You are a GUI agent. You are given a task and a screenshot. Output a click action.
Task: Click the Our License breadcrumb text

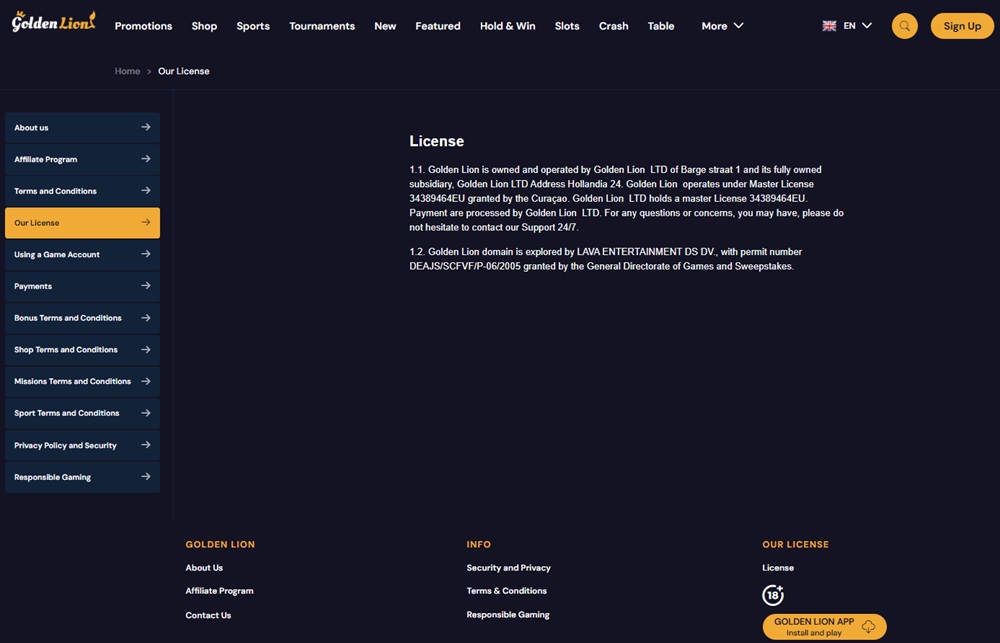[x=184, y=71]
